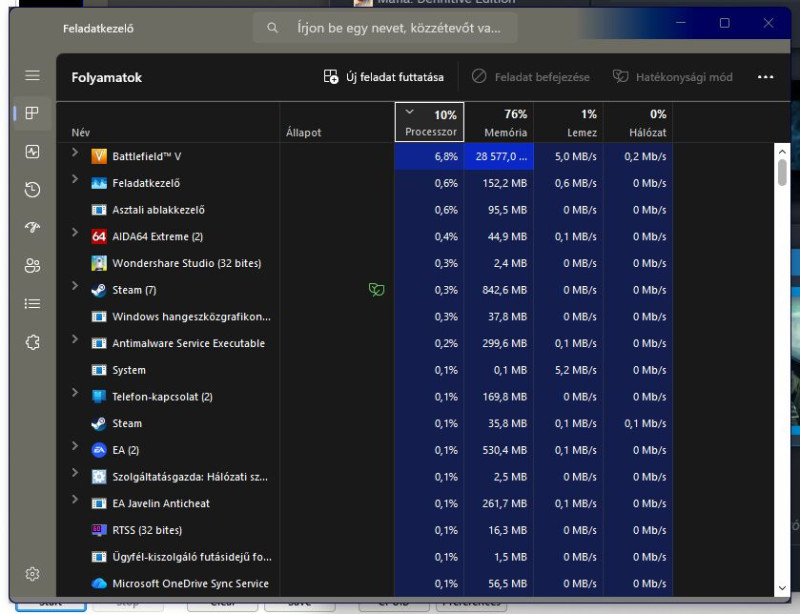This screenshot has height=614, width=800.
Task: Click the Feladatkezelő process icon
Action: (x=99, y=183)
